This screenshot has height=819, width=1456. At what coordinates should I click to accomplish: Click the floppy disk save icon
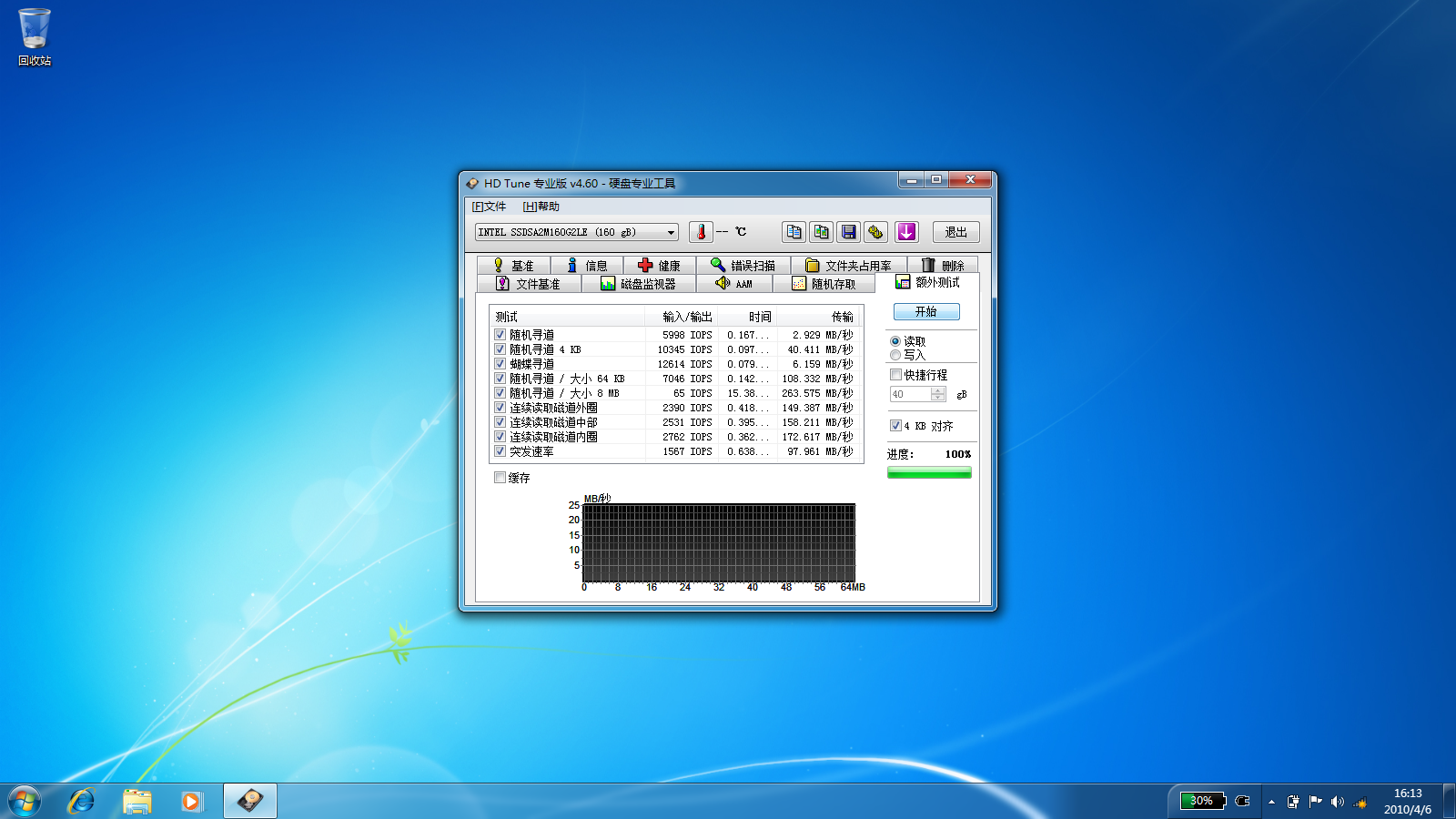click(x=848, y=232)
